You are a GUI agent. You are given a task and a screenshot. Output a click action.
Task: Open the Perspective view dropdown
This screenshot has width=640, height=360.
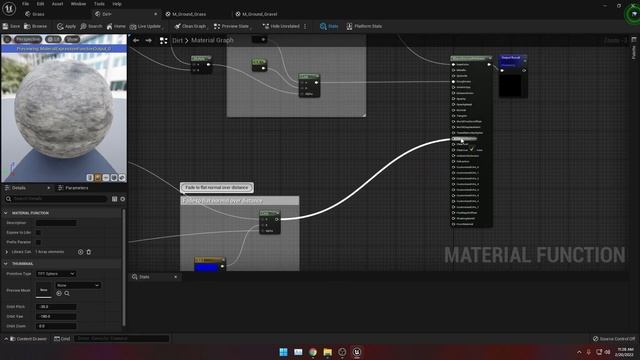(x=28, y=39)
